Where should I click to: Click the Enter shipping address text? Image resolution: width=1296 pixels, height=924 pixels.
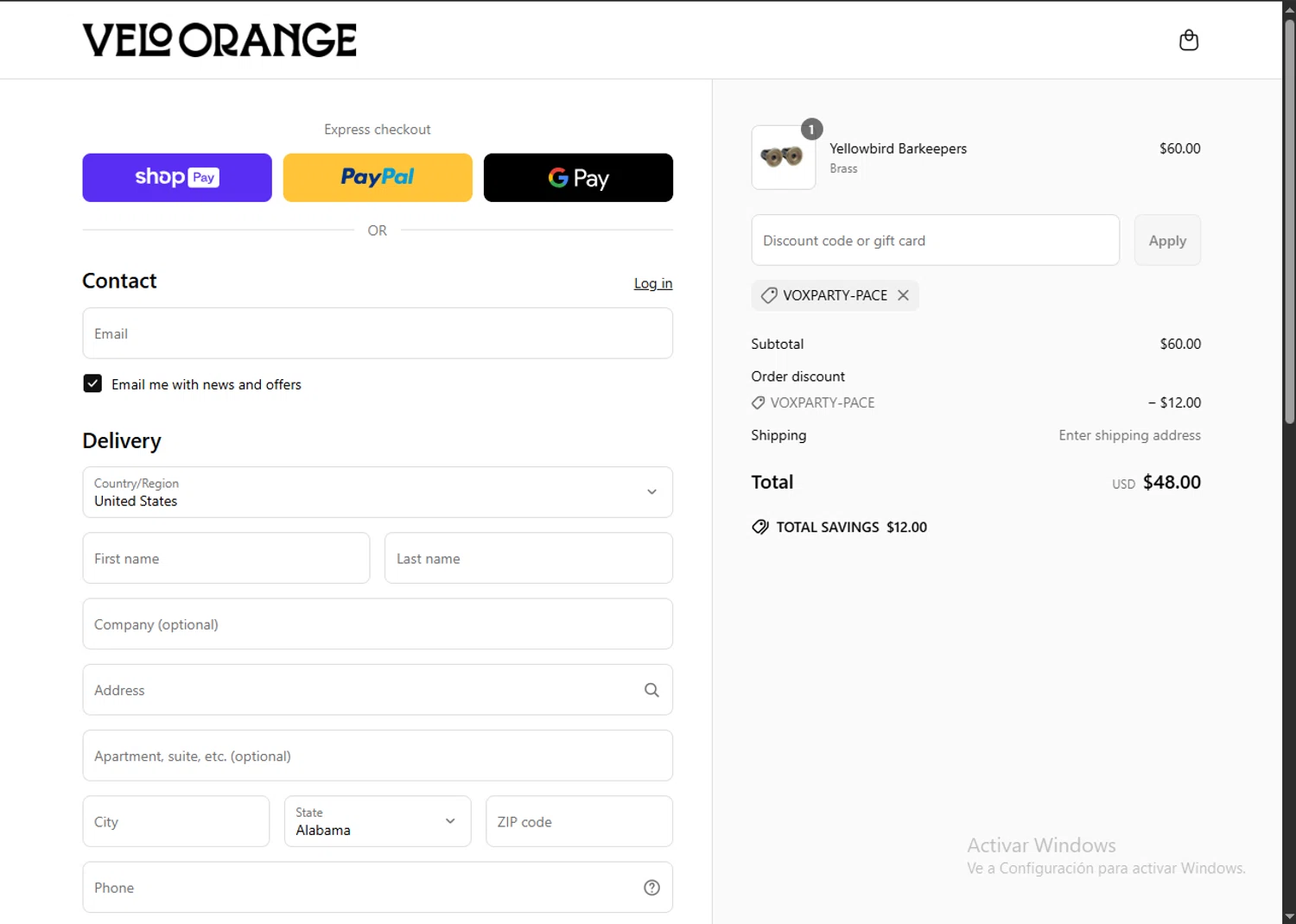tap(1130, 435)
